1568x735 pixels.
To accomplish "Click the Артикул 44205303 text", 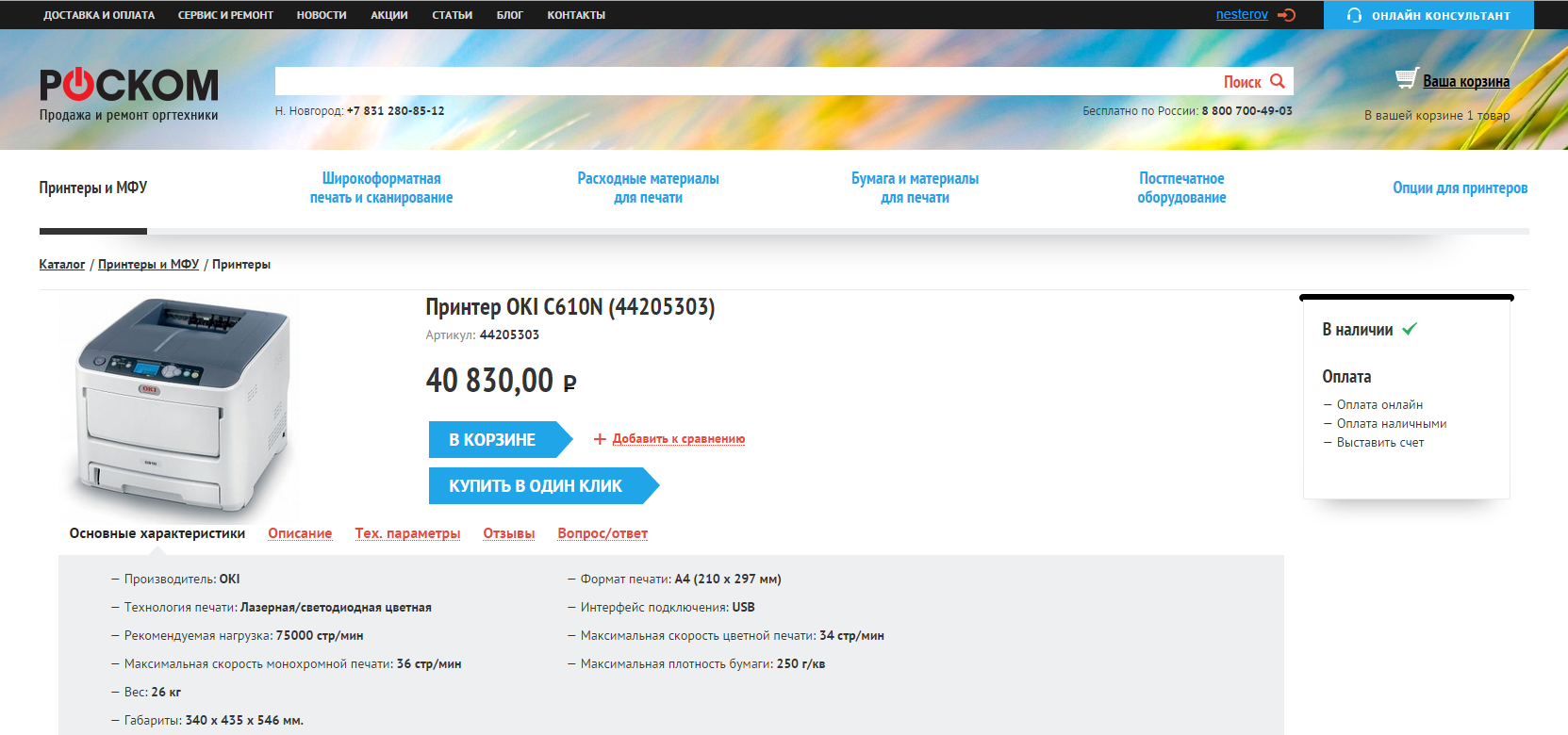I will click(x=483, y=335).
